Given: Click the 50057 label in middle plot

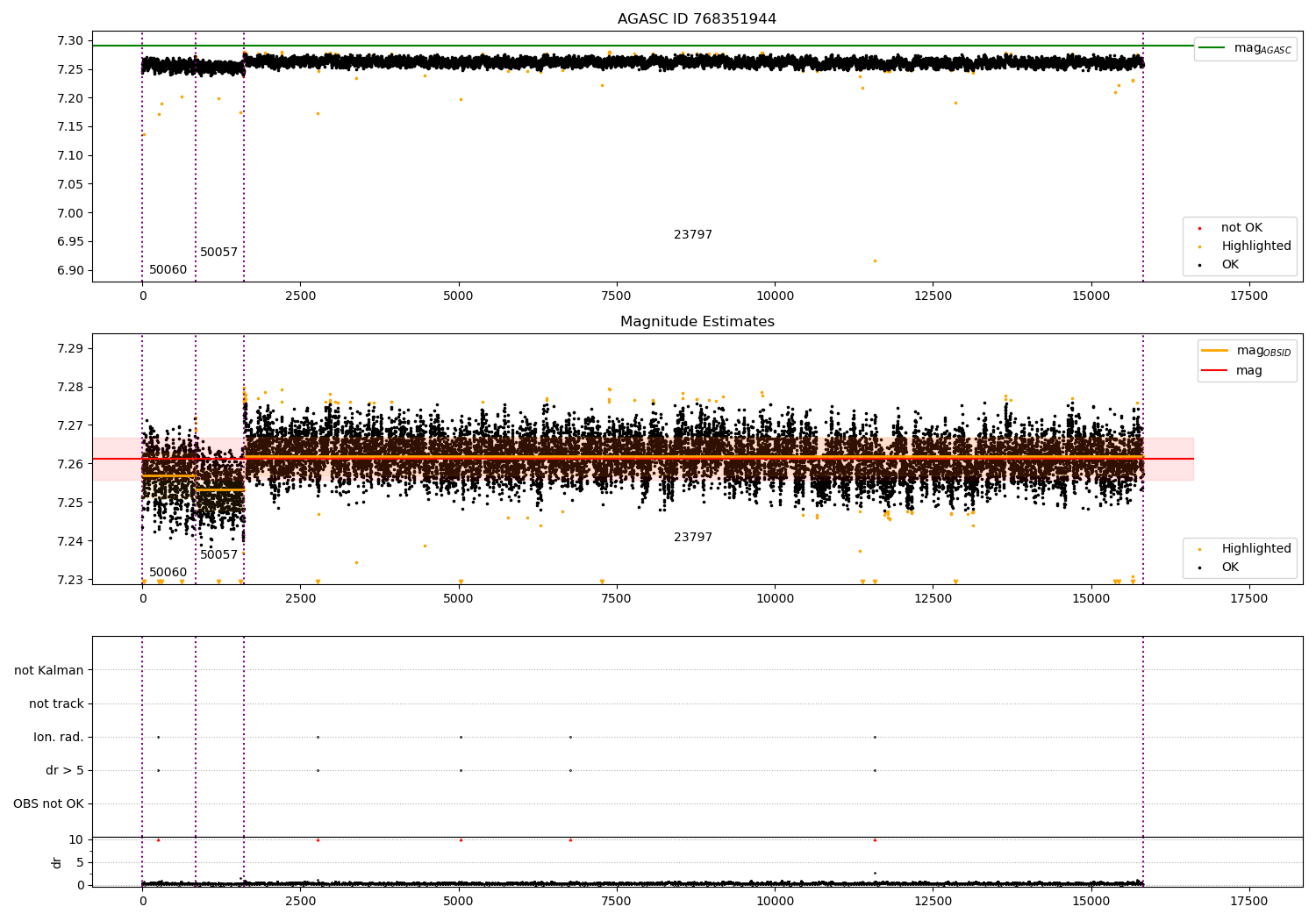Looking at the screenshot, I should click(x=218, y=555).
